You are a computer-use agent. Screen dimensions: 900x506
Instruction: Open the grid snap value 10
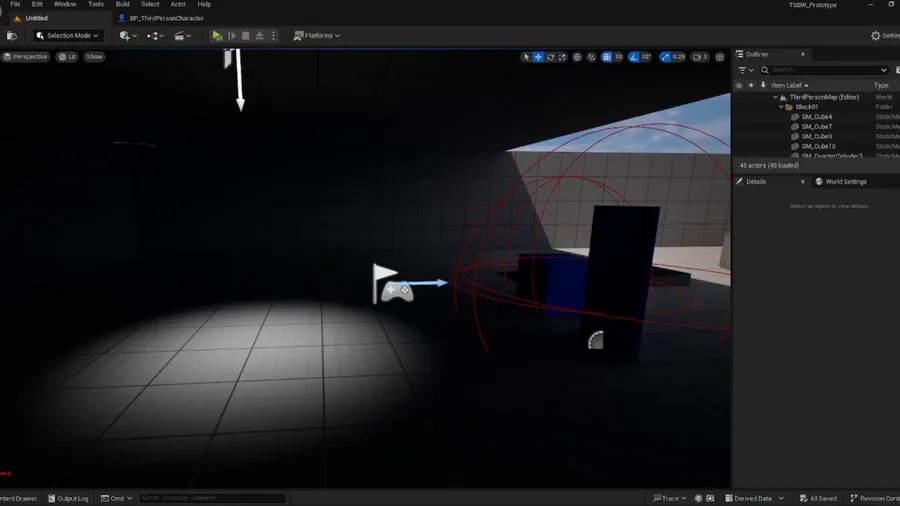[618, 57]
